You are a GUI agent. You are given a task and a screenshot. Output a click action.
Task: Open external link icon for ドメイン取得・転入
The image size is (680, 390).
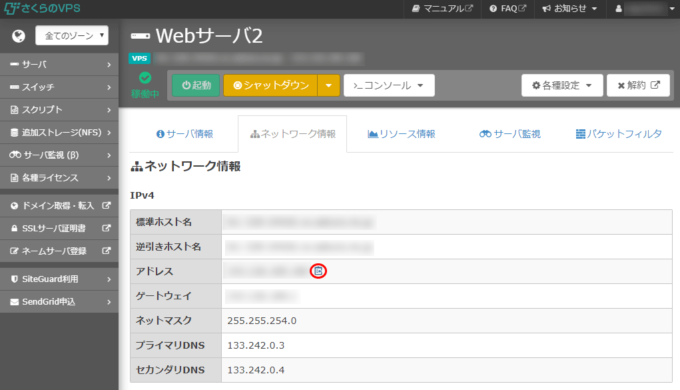point(106,206)
